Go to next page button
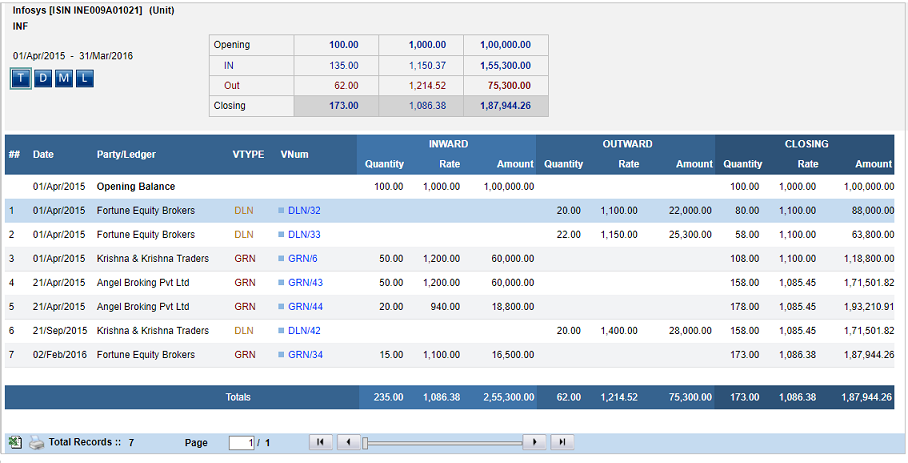Image resolution: width=908 pixels, height=463 pixels. coord(534,442)
